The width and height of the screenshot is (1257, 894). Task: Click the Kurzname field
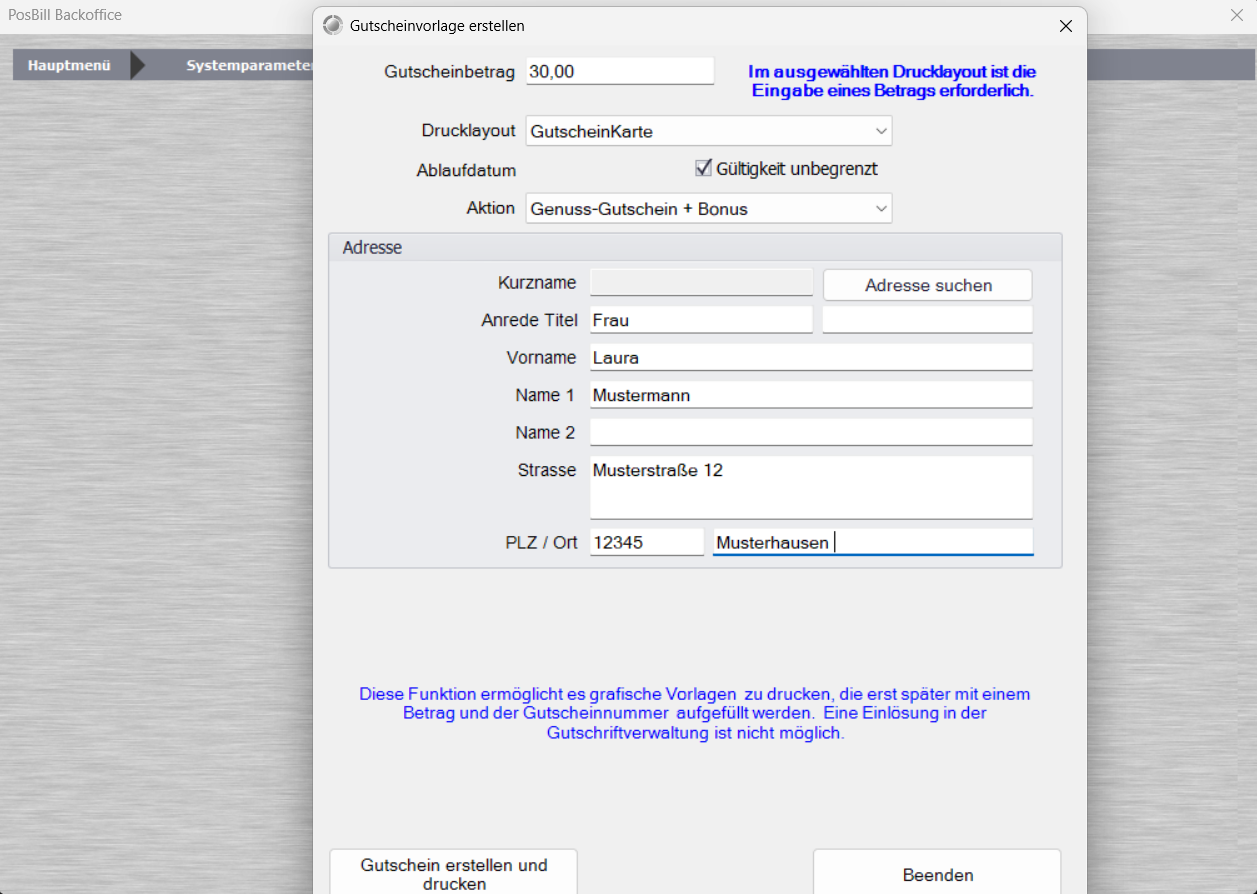[701, 282]
